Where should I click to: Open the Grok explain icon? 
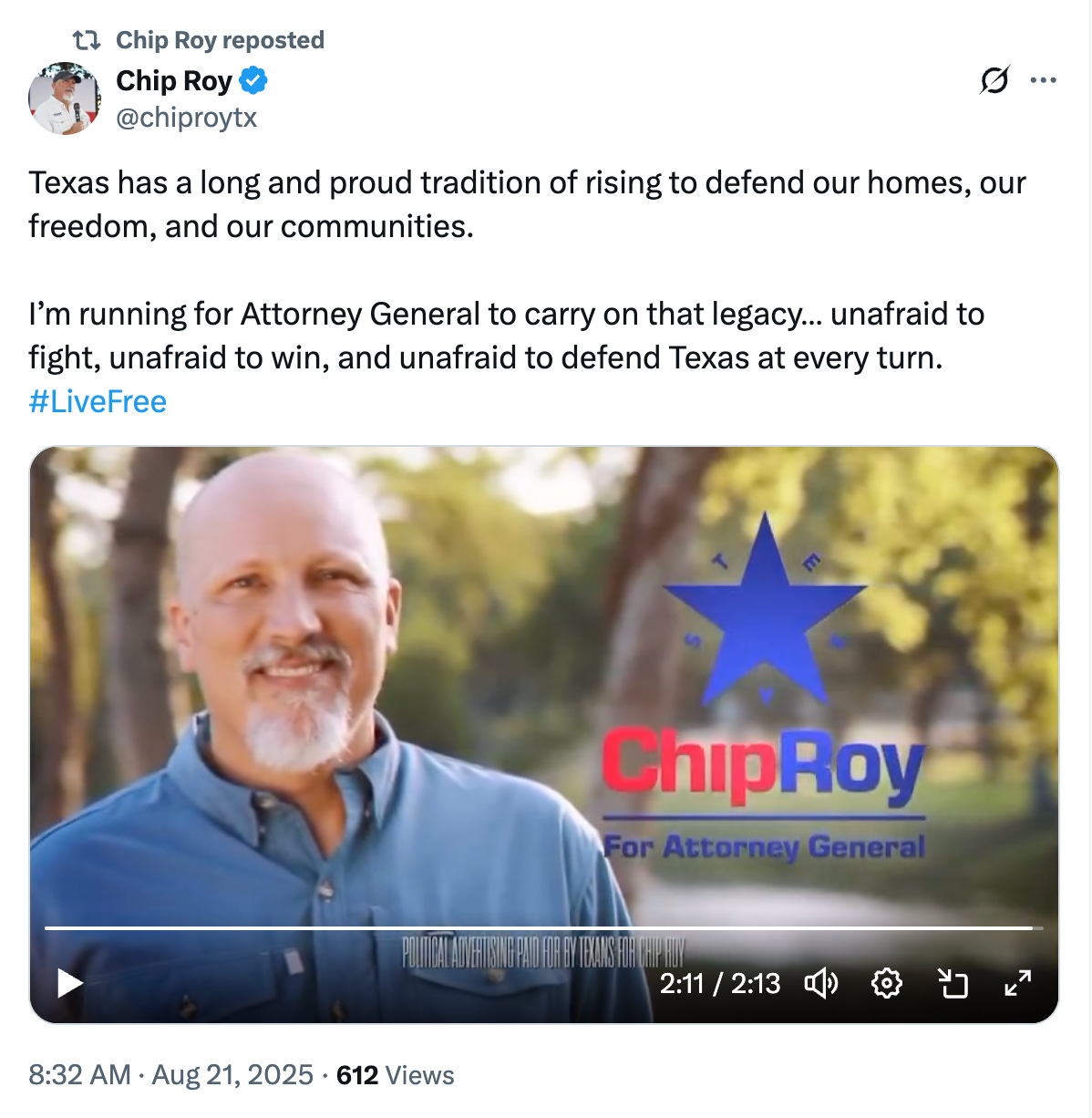pyautogui.click(x=994, y=80)
